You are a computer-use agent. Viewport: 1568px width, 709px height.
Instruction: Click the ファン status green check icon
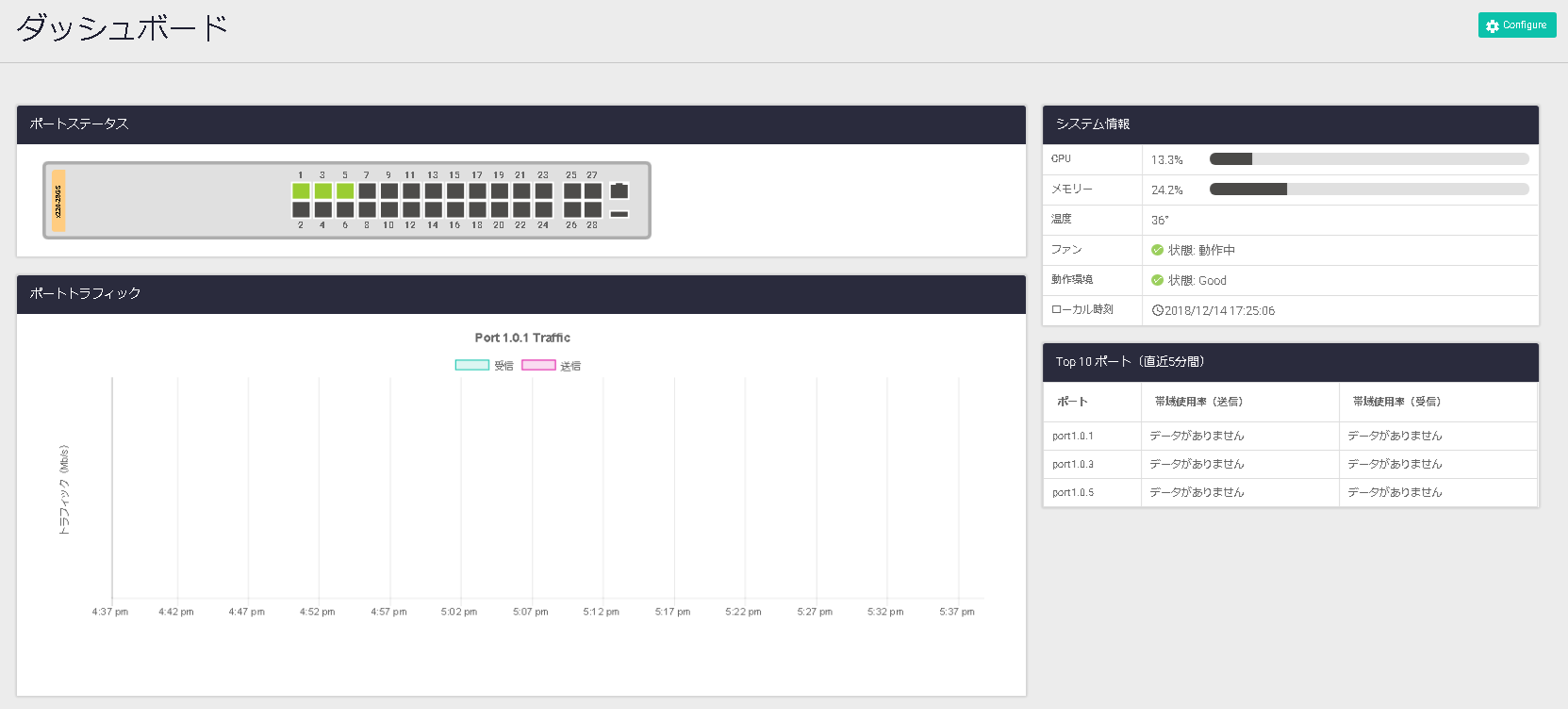click(1157, 250)
